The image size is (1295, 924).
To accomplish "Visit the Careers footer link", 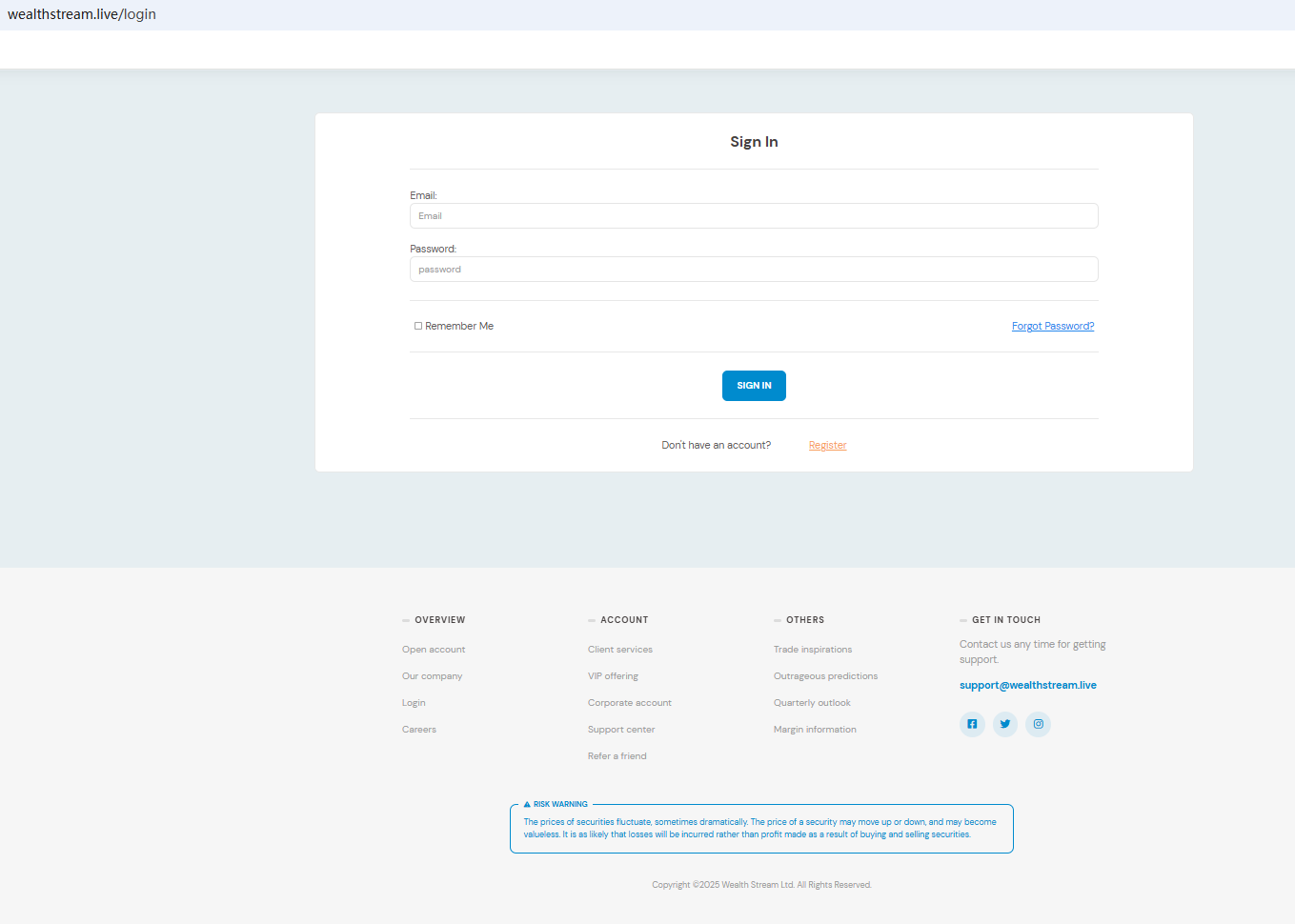I will (x=419, y=730).
